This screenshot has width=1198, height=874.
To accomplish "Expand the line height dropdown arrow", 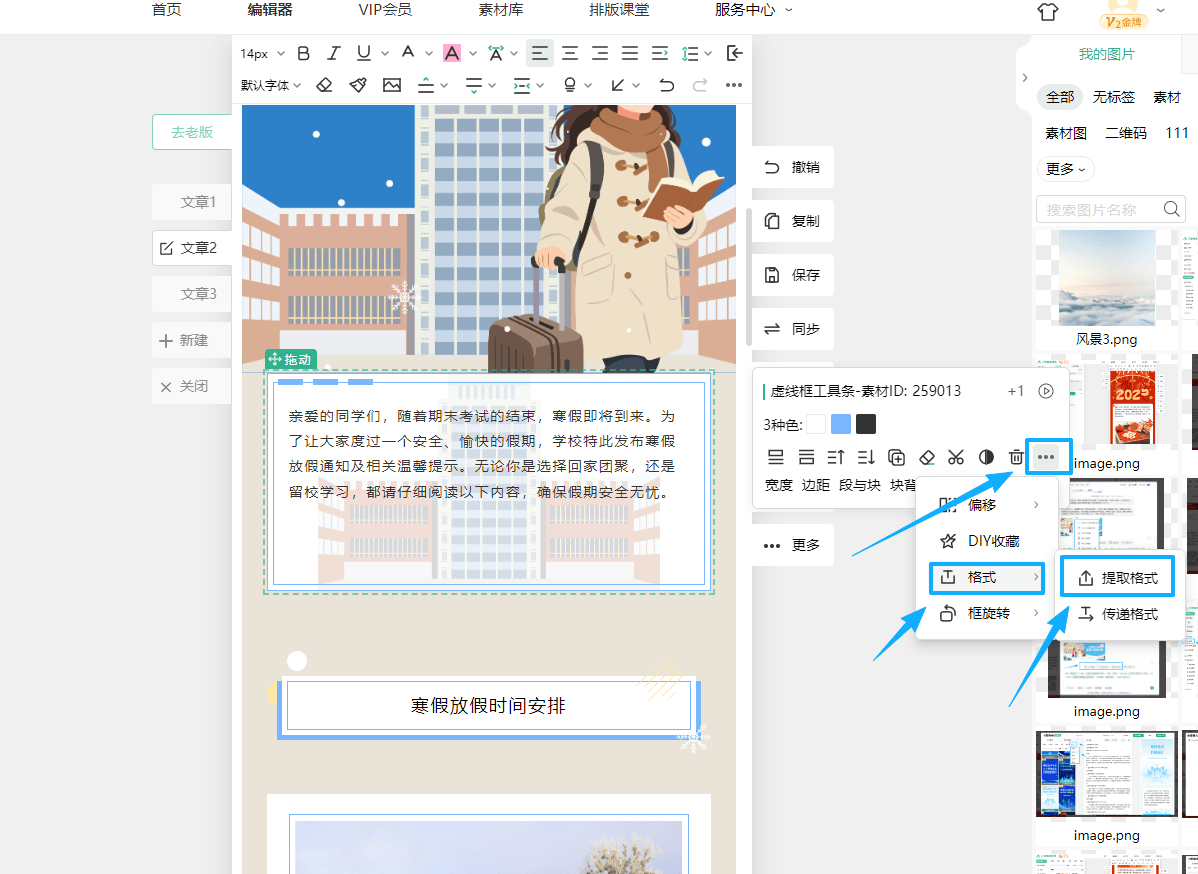I will (708, 53).
